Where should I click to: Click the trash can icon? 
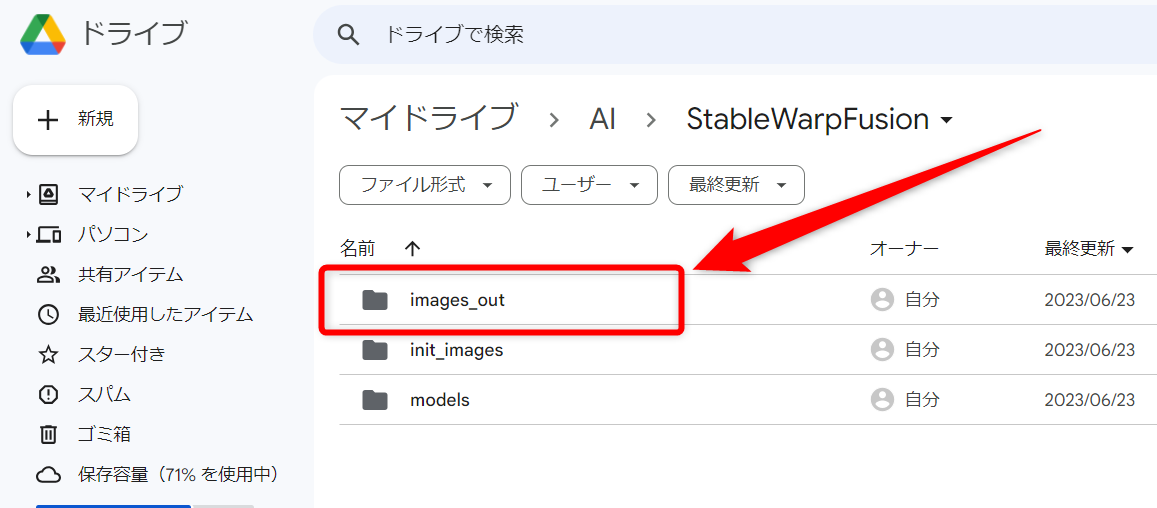pyautogui.click(x=48, y=433)
